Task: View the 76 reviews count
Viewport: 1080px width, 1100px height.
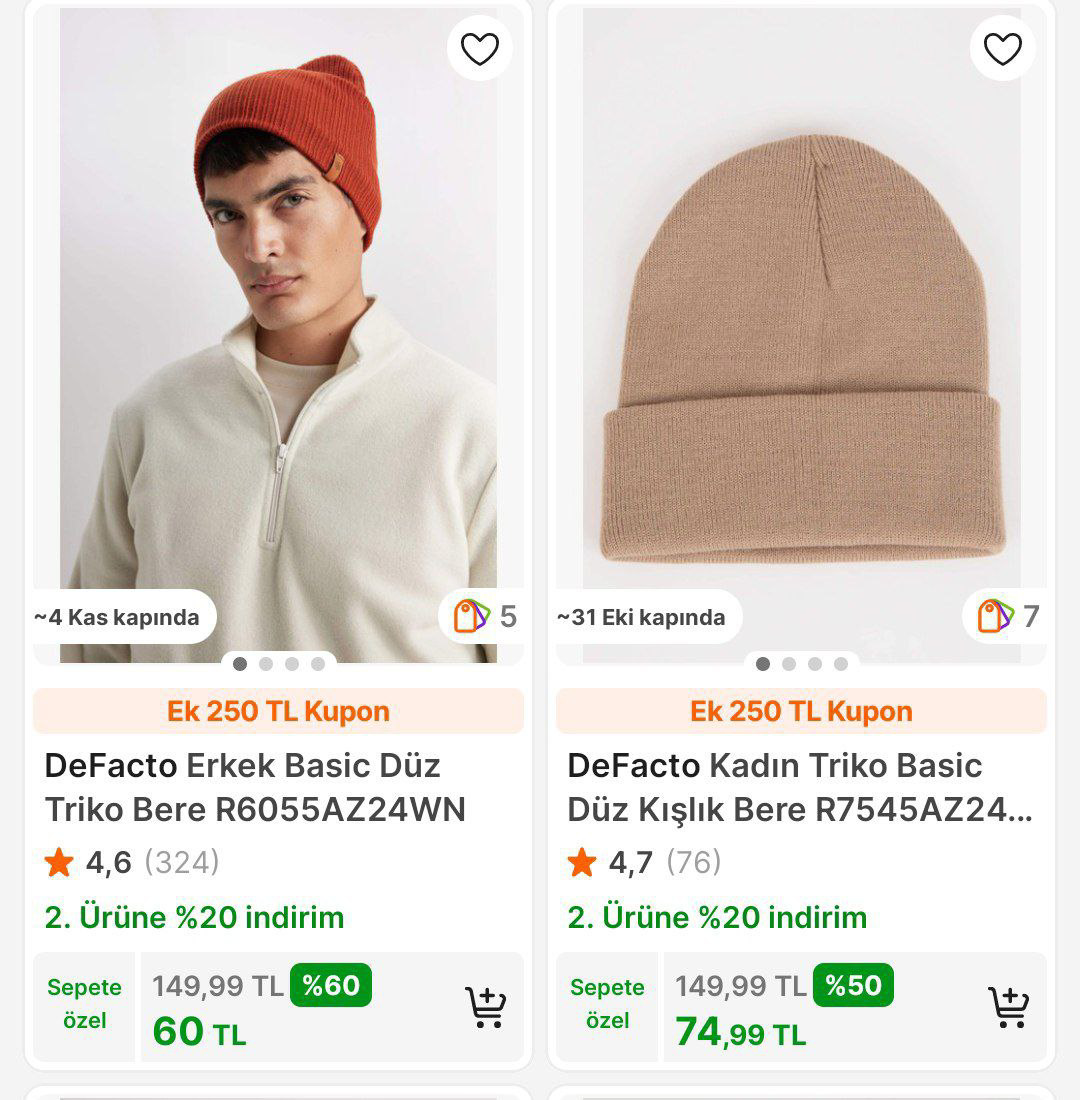Action: 693,862
